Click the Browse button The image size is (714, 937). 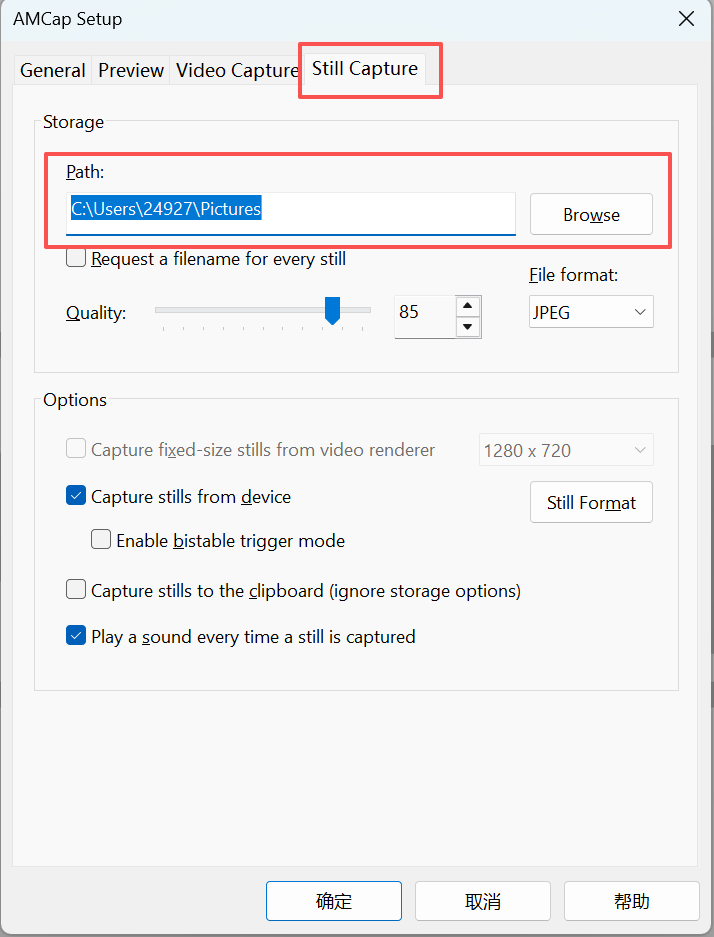(591, 214)
